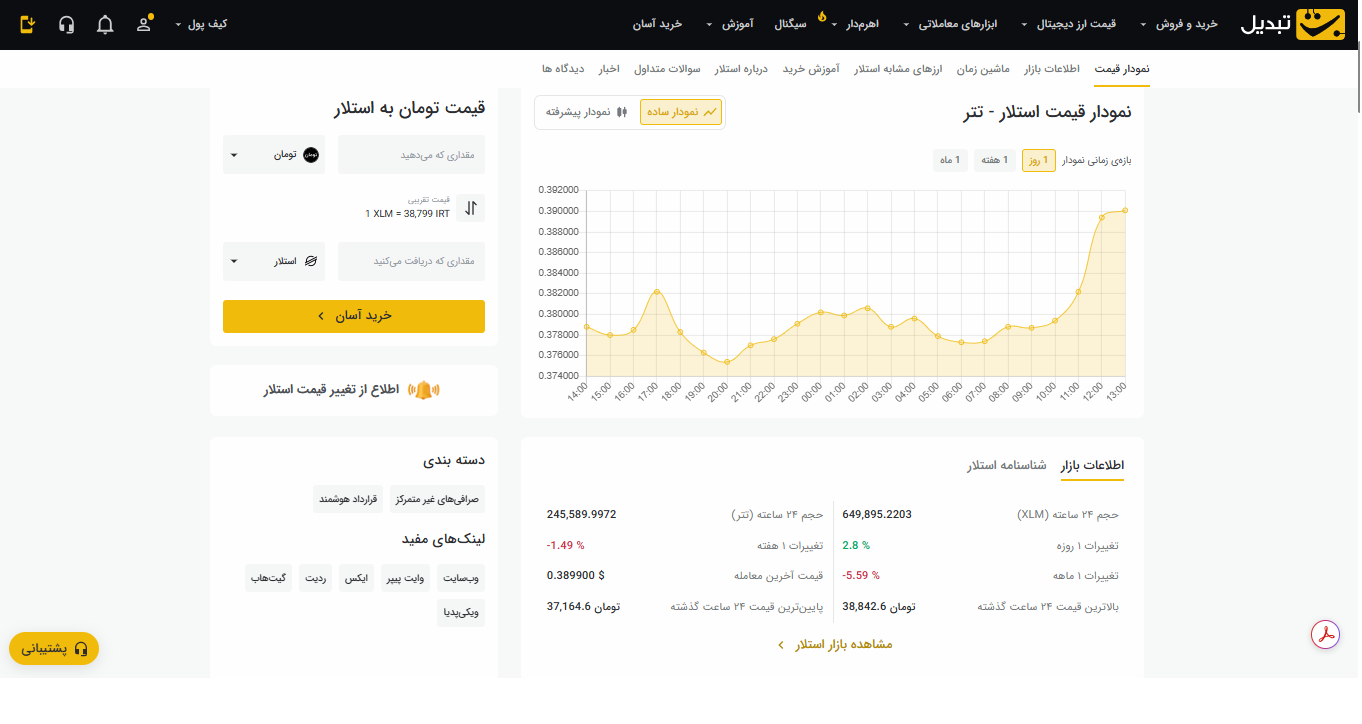The image size is (1362, 724).
Task: Select the 1 ماه chart time range
Action: point(950,159)
